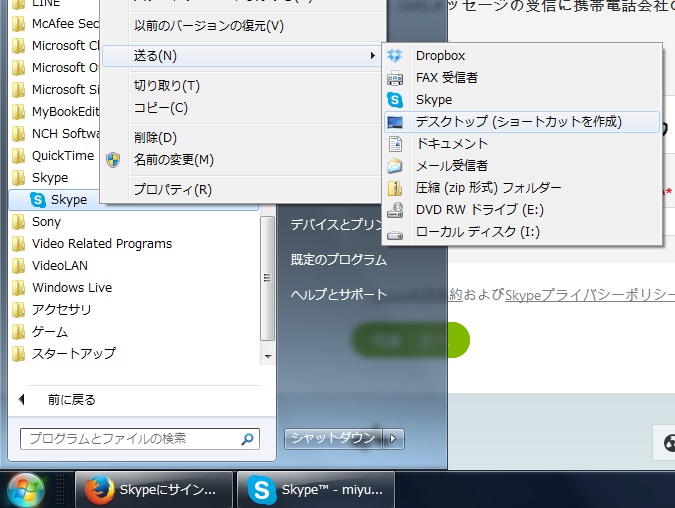675x508 pixels.
Task: Click the Skype icon in the Send To submenu
Action: [395, 100]
